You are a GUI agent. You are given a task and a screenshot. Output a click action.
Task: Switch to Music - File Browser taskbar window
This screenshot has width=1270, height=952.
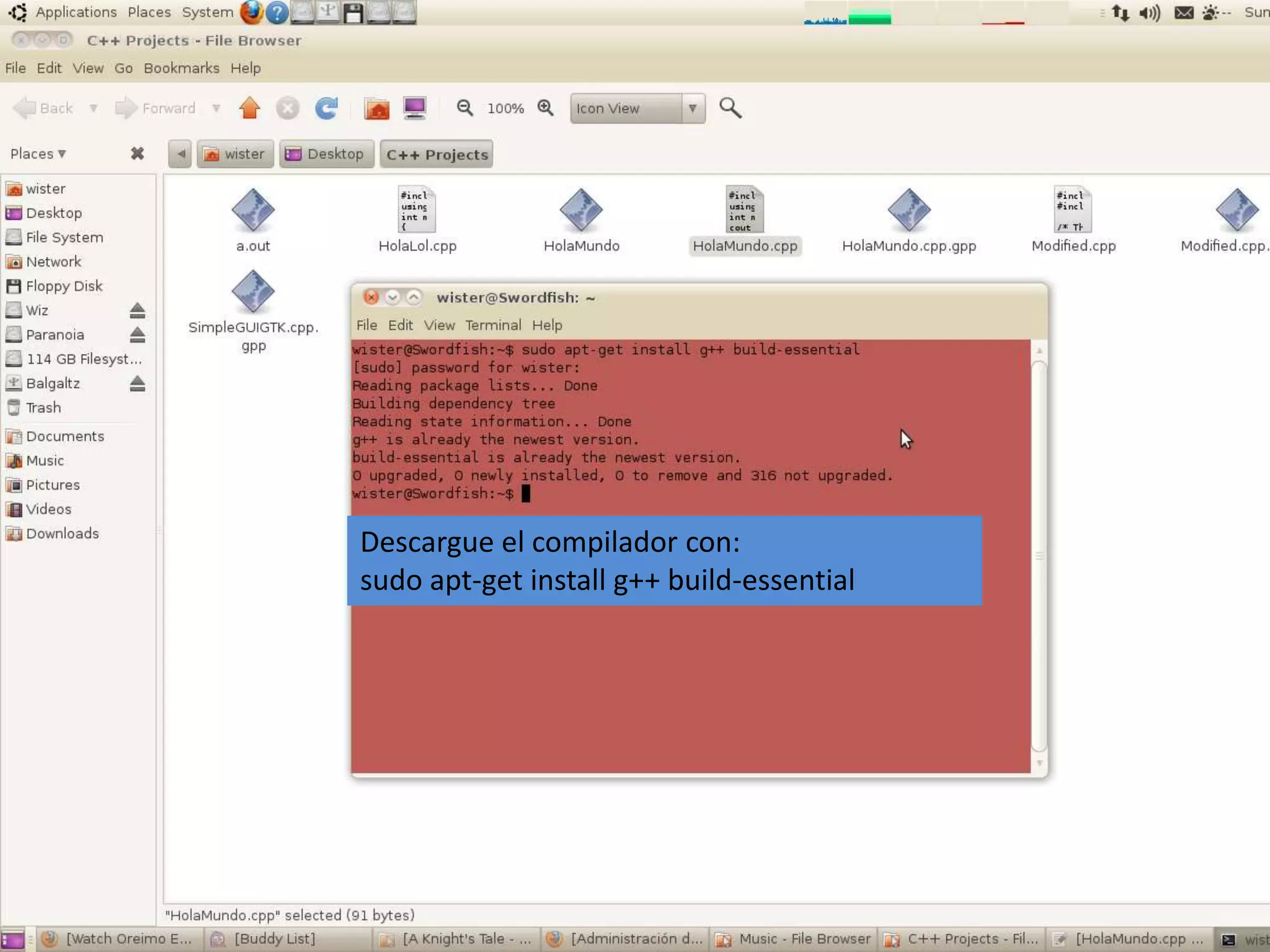tap(794, 939)
